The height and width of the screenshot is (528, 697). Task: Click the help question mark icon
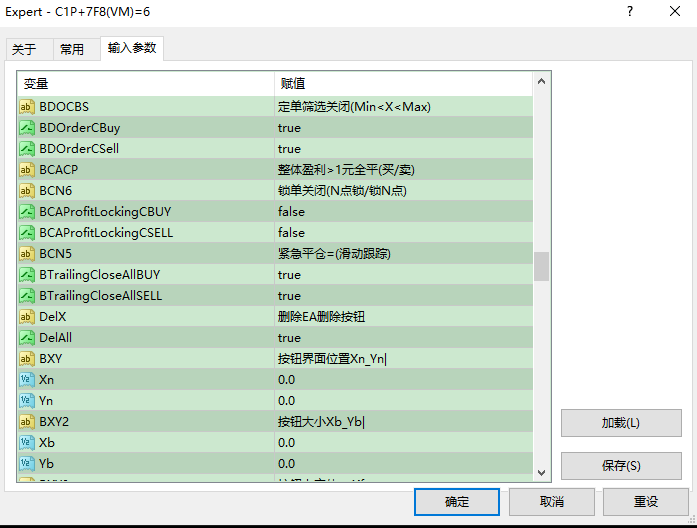(x=629, y=12)
